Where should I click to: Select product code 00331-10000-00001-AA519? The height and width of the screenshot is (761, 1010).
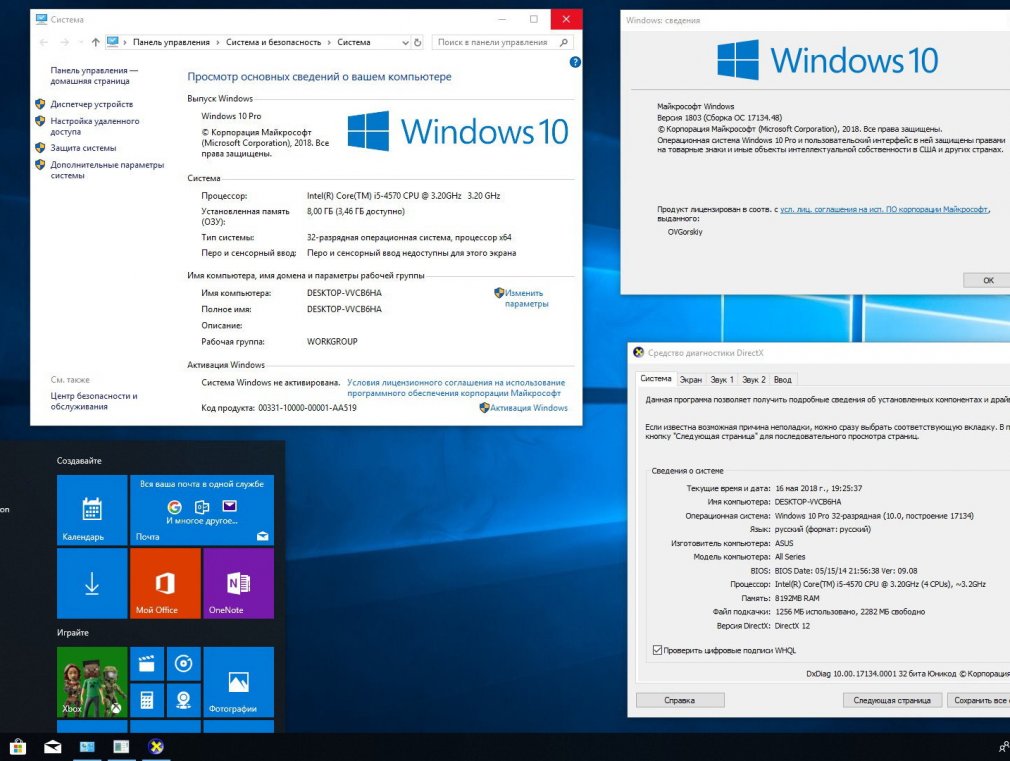coord(307,408)
